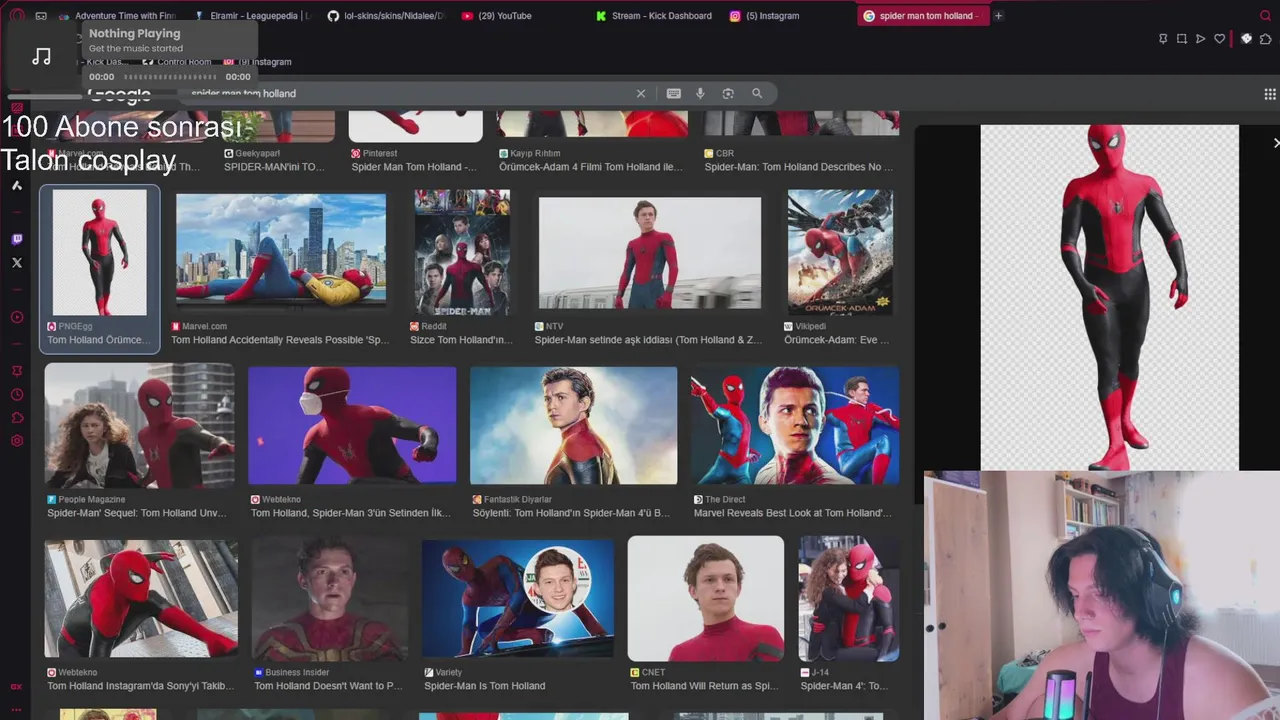Screen dimensions: 1280x720
Task: Bookmark page with the heart icon
Action: 1220,39
